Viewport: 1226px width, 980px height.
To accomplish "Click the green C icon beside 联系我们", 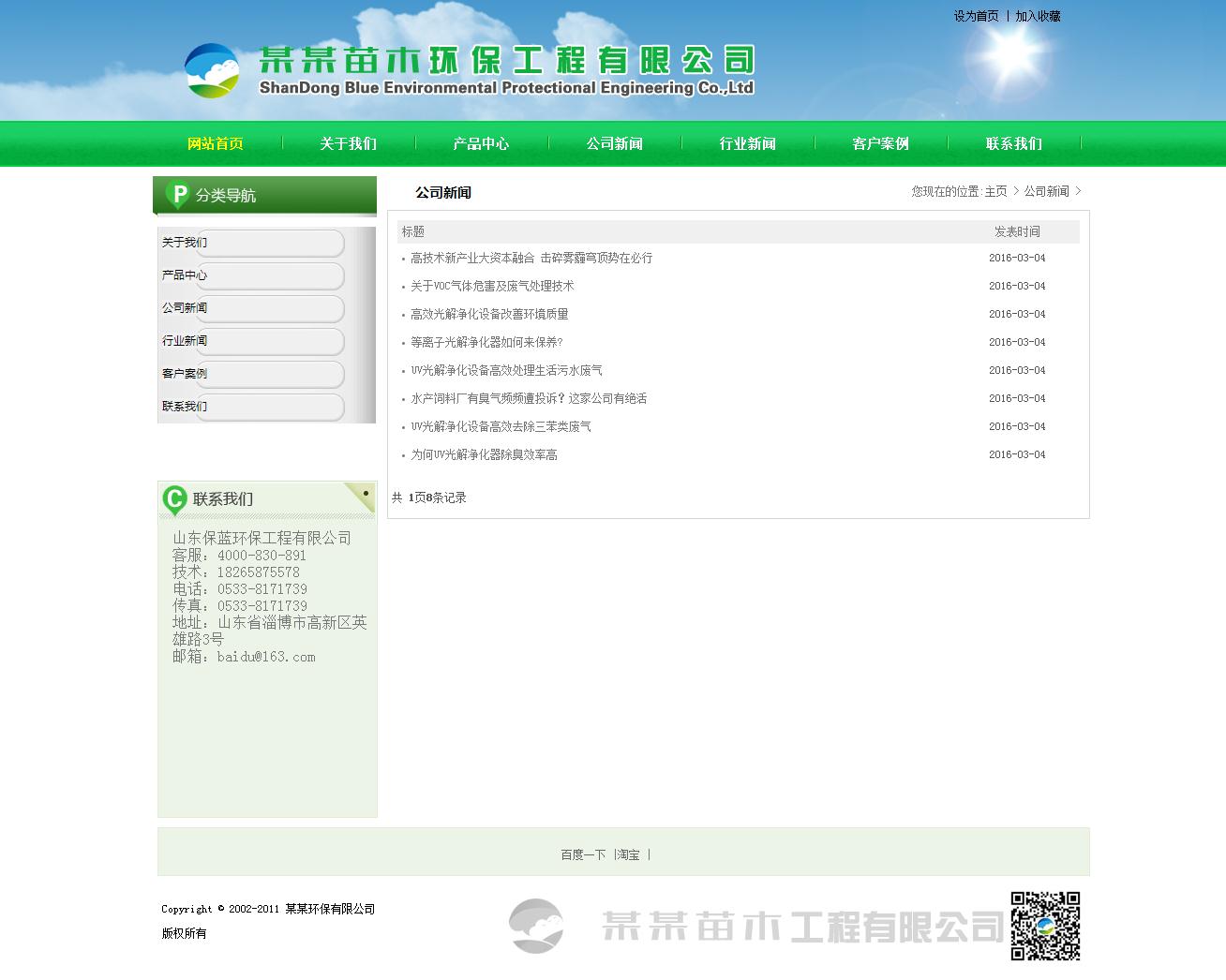I will coord(174,499).
